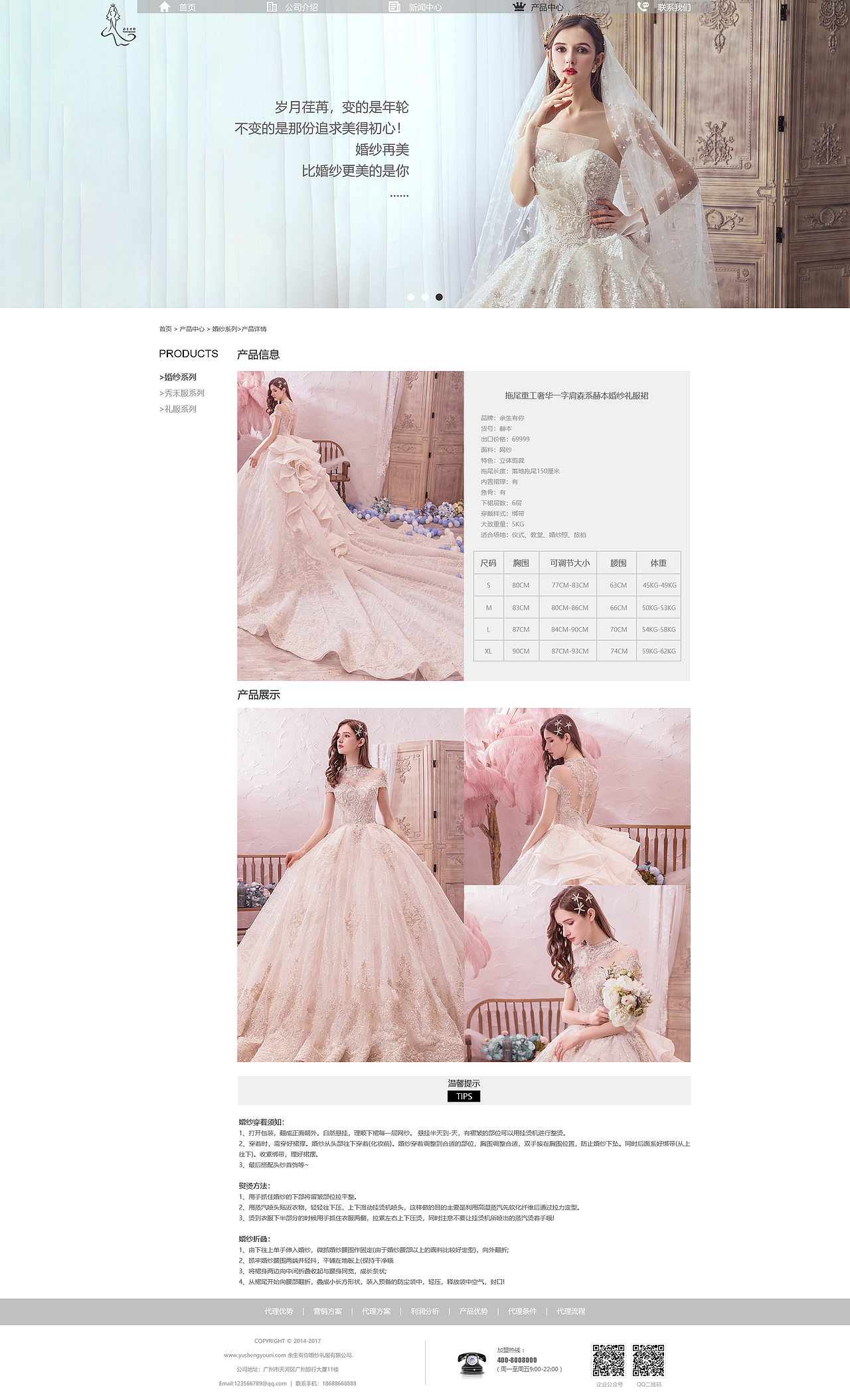
Task: Click the 84CM-90CM cell in L row
Action: coord(569,630)
